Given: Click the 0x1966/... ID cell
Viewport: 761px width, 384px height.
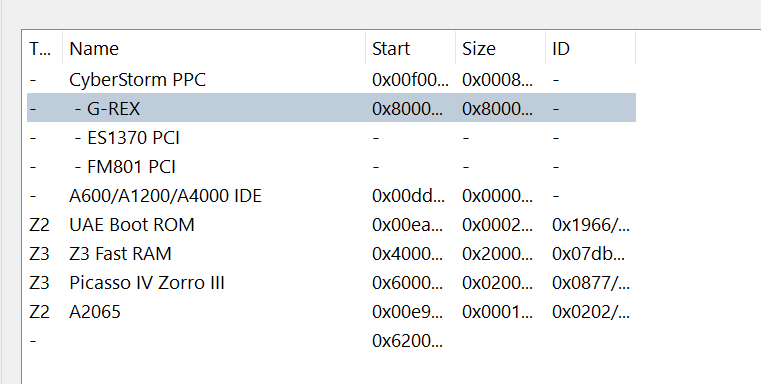Looking at the screenshot, I should click(591, 225).
